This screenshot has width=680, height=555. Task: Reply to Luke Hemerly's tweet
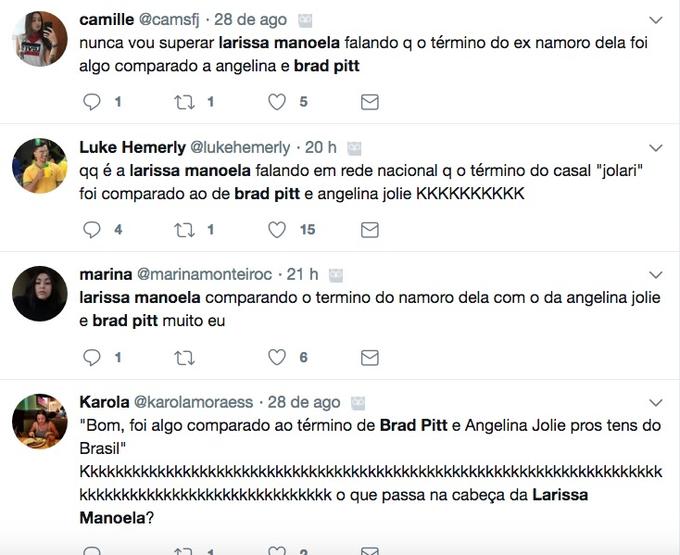(92, 230)
